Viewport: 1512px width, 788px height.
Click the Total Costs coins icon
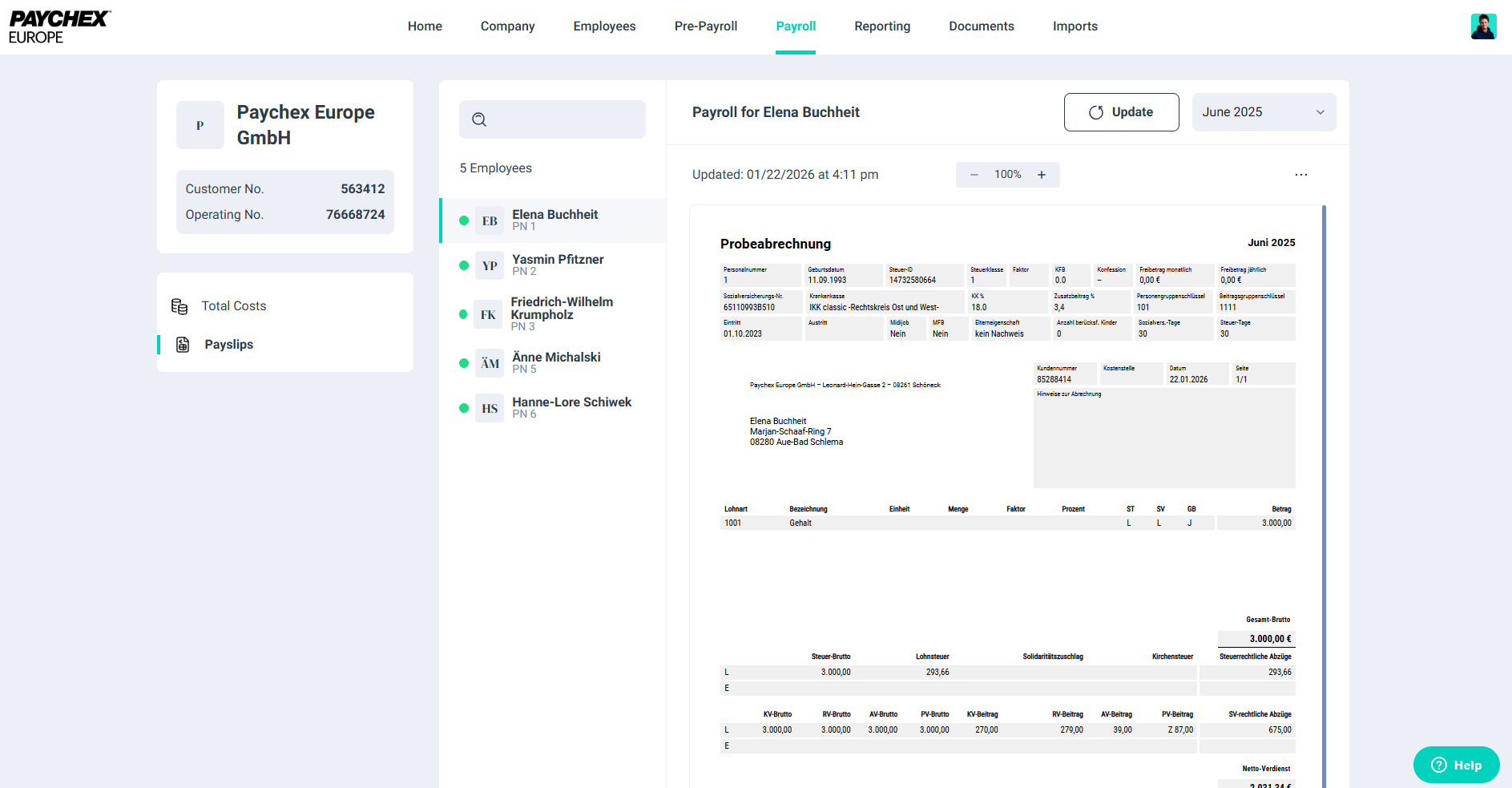point(179,306)
